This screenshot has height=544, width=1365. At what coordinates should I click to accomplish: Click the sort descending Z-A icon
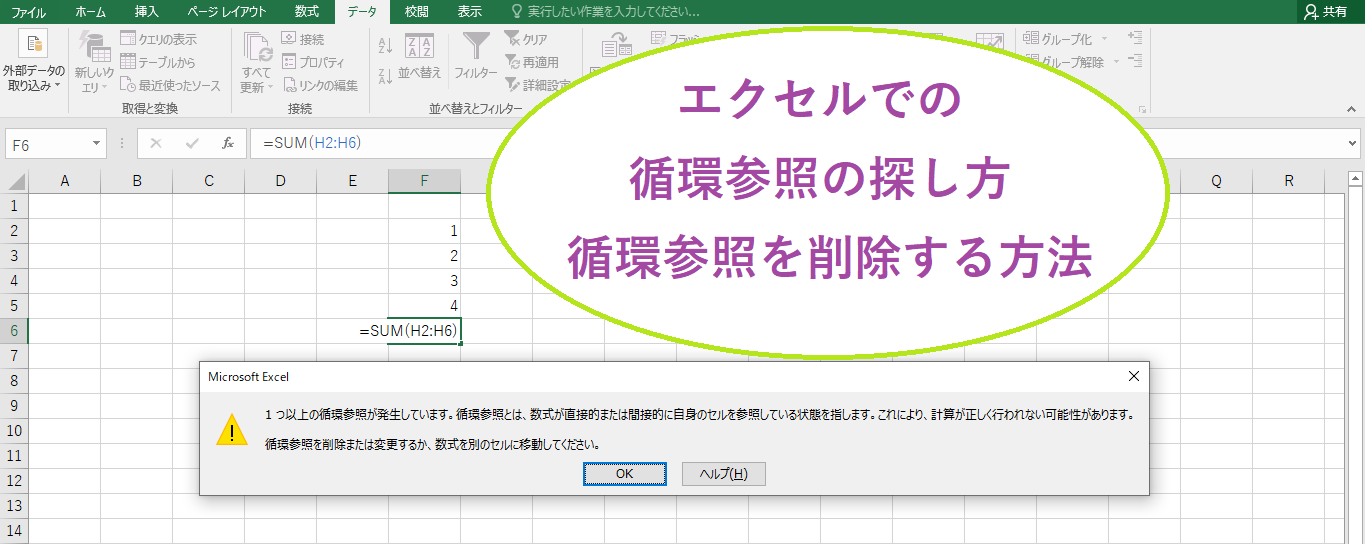(x=385, y=75)
